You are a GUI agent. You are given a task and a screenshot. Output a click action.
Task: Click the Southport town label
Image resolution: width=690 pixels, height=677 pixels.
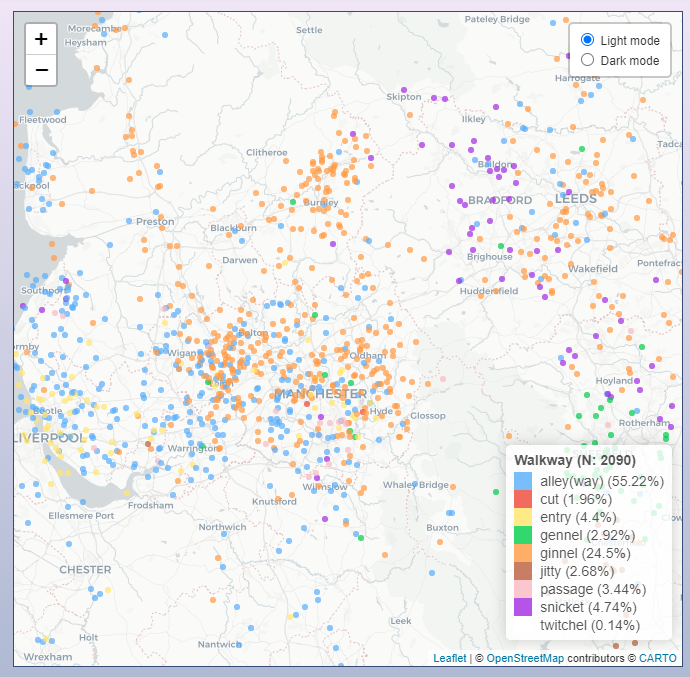click(44, 291)
